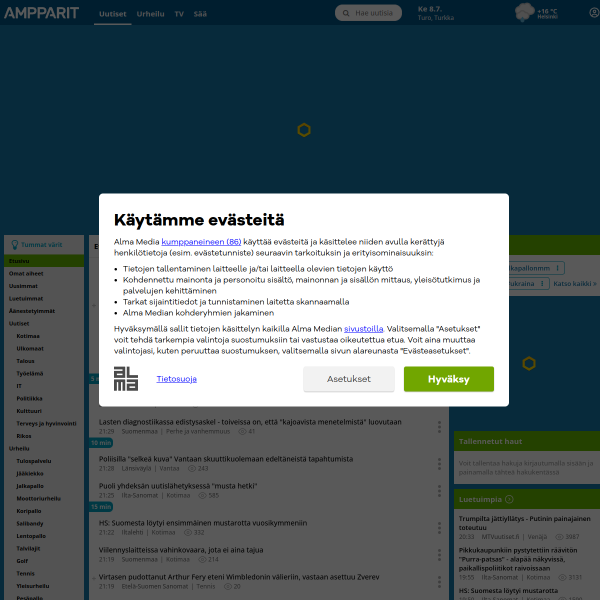Select the Sää tab
This screenshot has height=600, width=600.
[200, 14]
